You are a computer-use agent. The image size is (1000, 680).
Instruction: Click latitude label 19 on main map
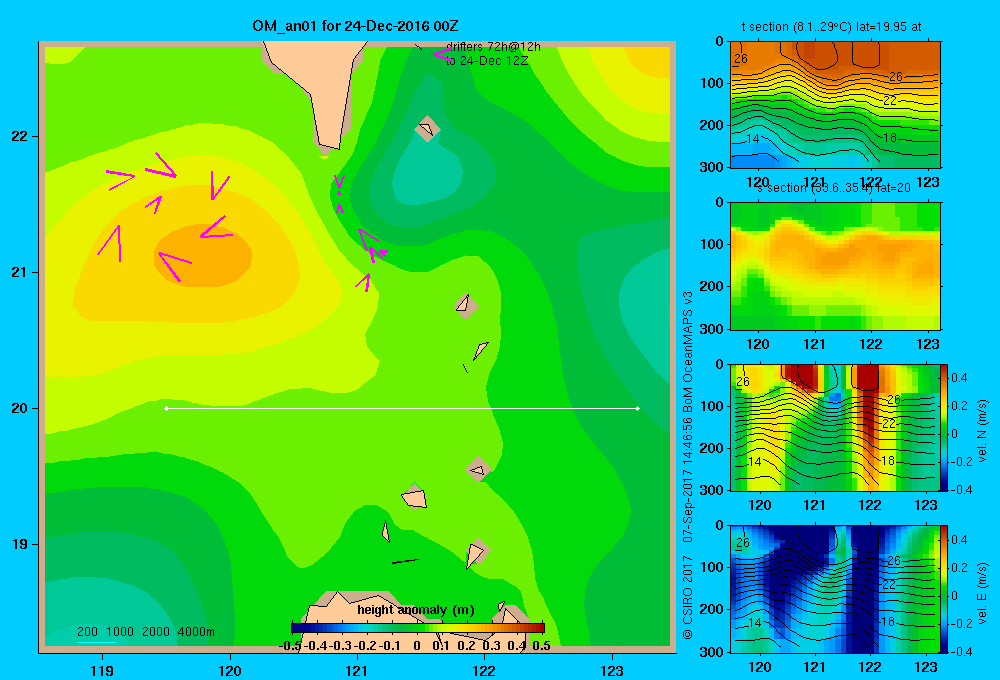(x=20, y=544)
